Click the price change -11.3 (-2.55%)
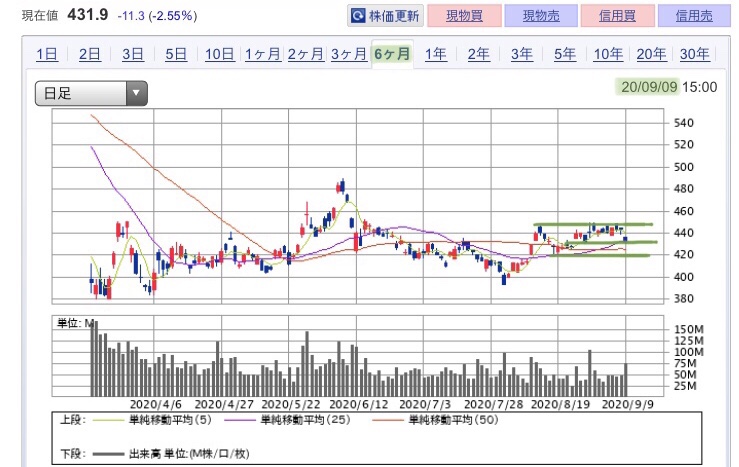 (x=157, y=16)
